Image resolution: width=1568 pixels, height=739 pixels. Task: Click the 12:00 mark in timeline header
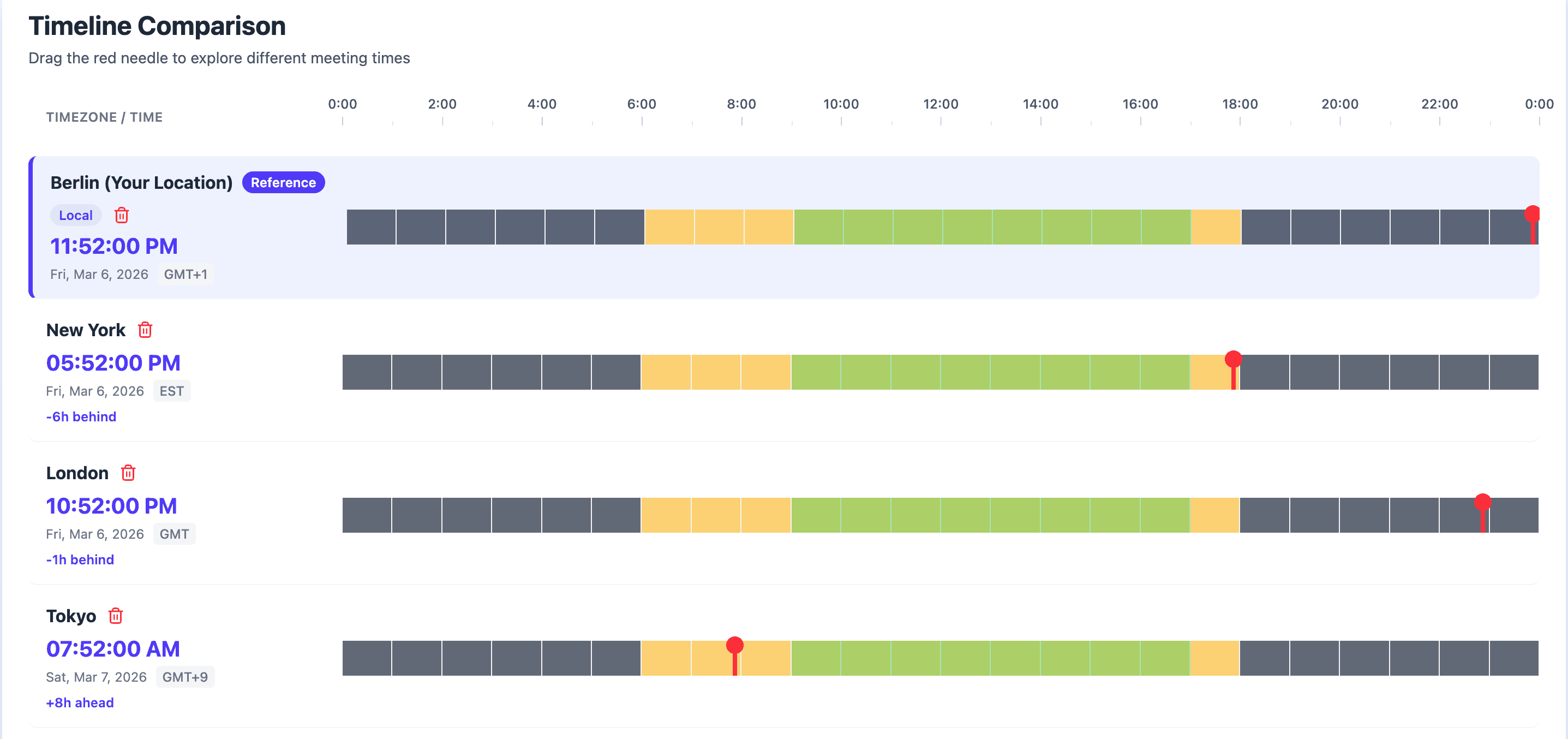tap(941, 105)
